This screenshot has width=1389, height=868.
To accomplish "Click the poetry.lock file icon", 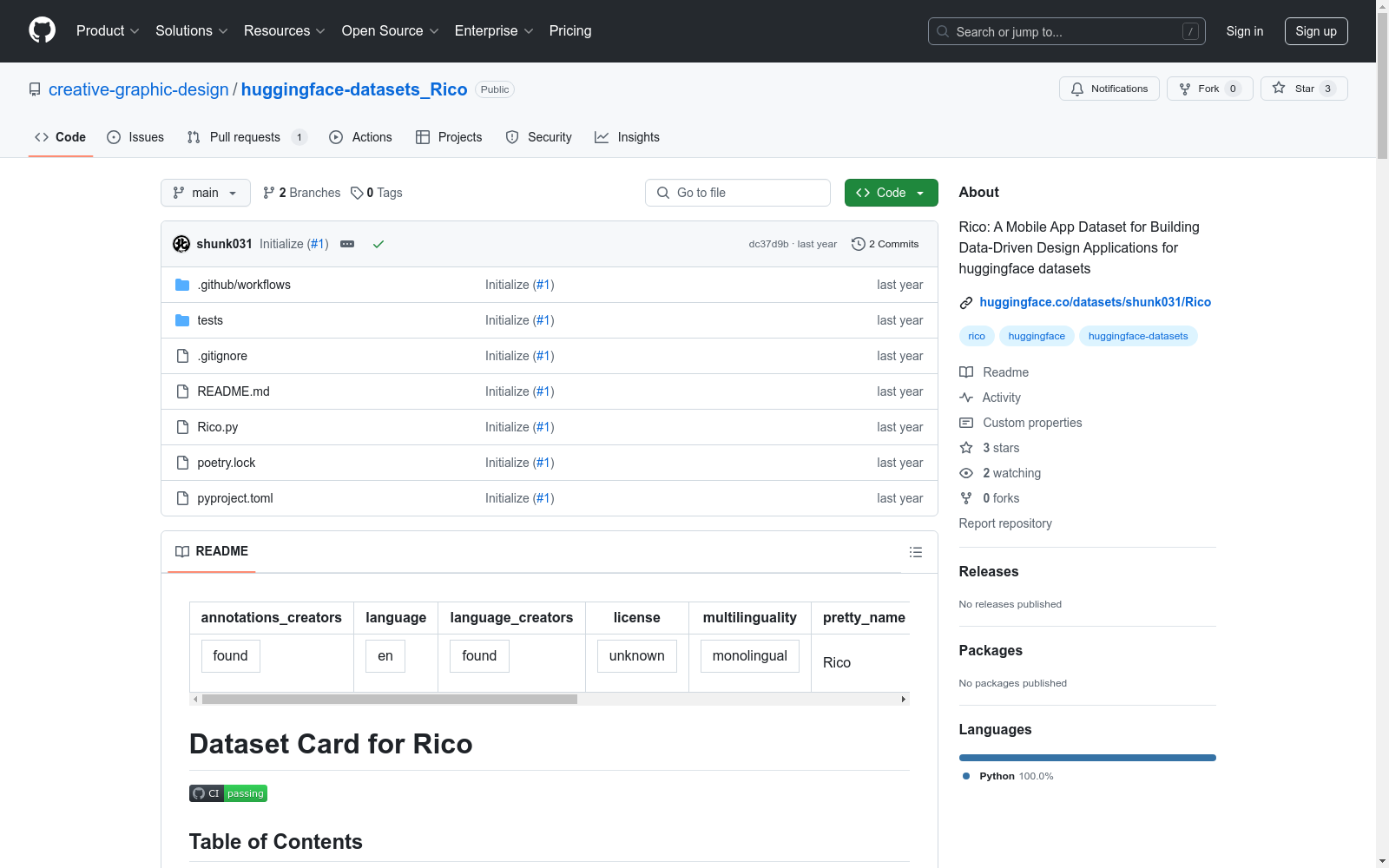I will [x=182, y=463].
